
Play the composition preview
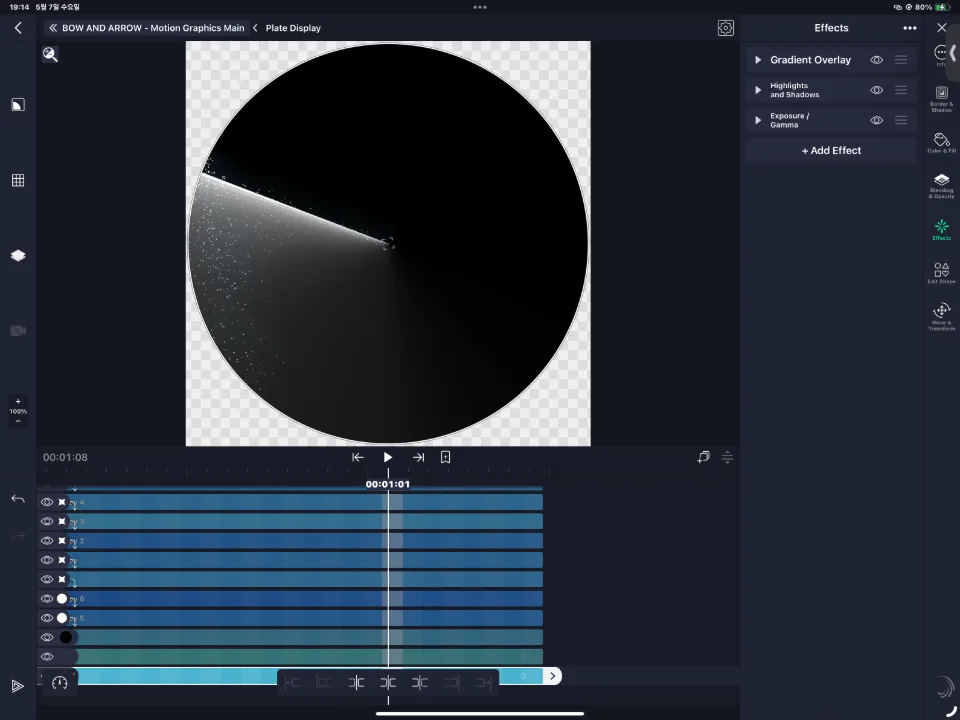tap(388, 457)
